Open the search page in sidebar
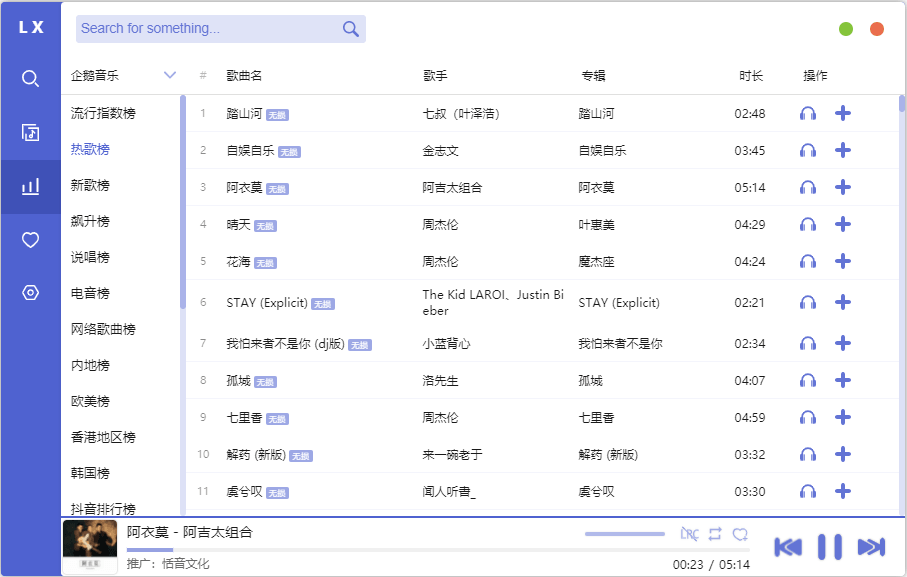Viewport: 907px width, 577px height. [30, 78]
